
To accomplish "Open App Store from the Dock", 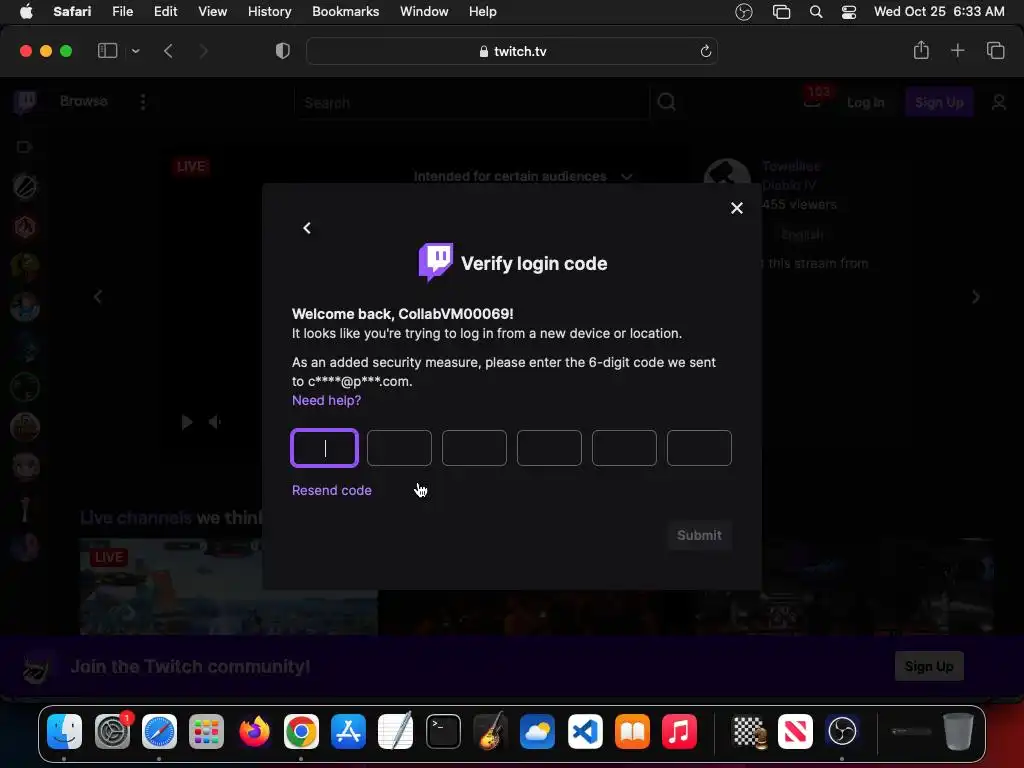I will click(x=348, y=731).
